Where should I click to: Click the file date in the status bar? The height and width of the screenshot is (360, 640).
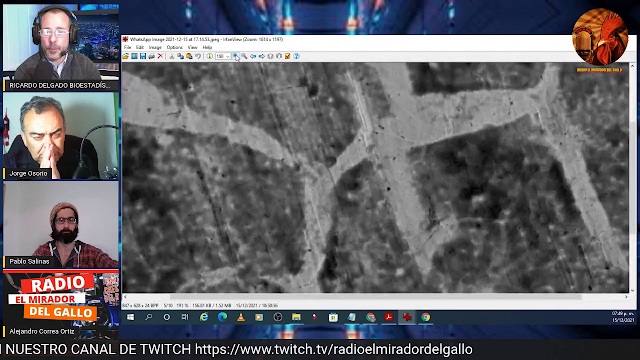click(x=257, y=305)
